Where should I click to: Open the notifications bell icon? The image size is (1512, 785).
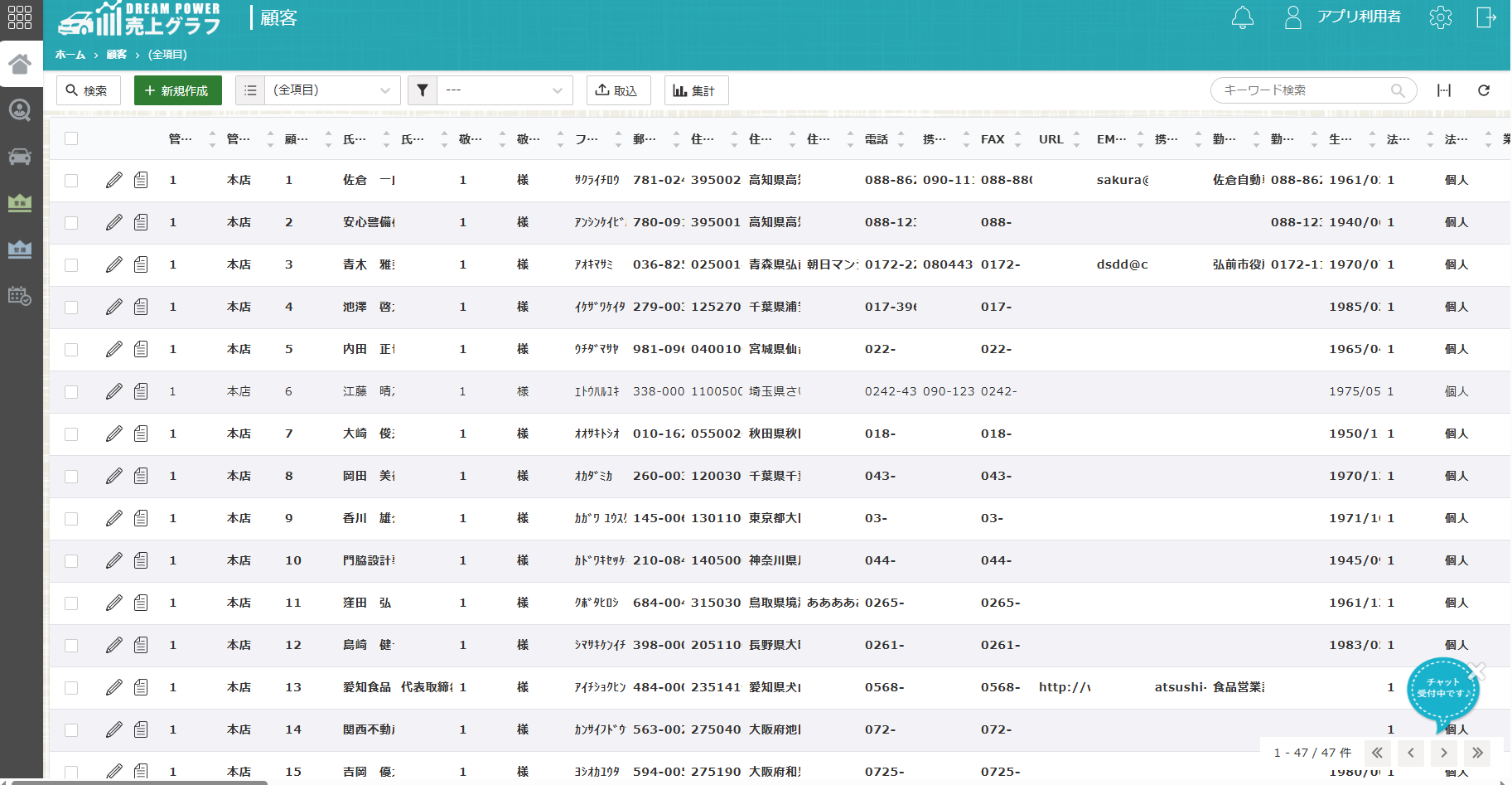tap(1242, 17)
